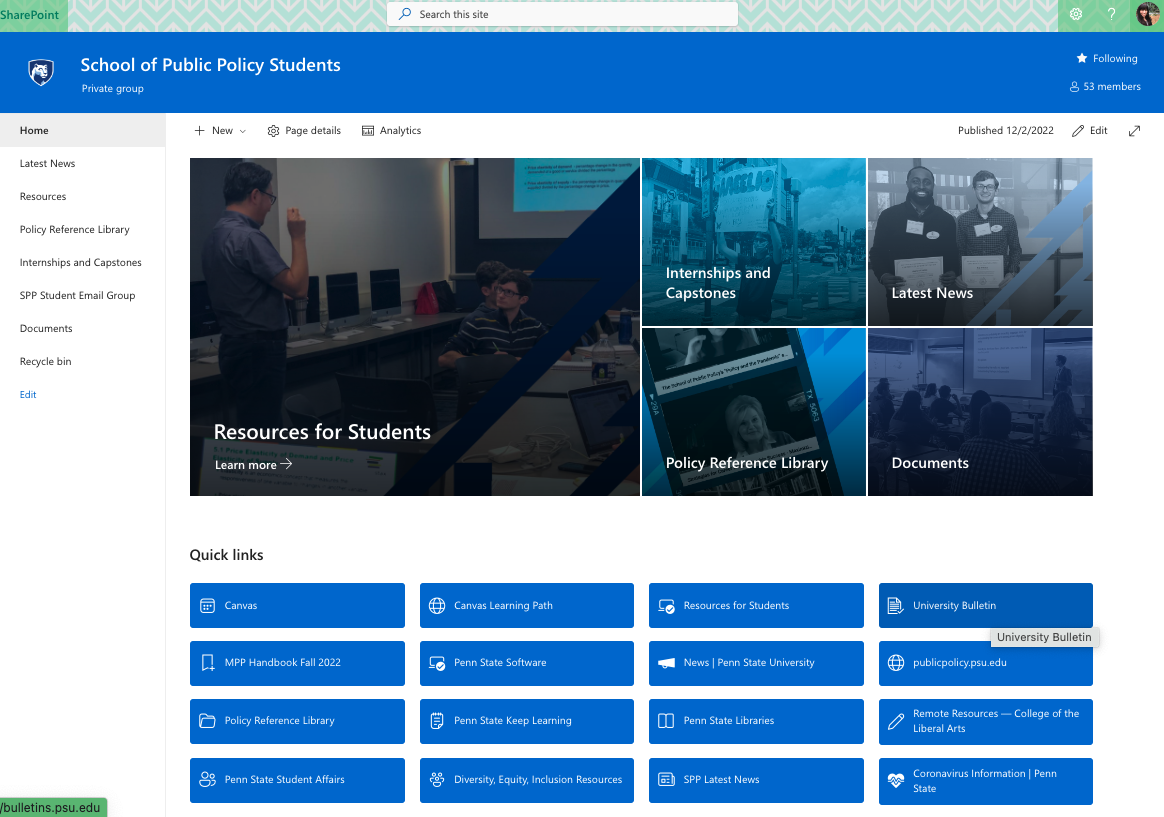Open the Documents hero tile

pos(979,412)
